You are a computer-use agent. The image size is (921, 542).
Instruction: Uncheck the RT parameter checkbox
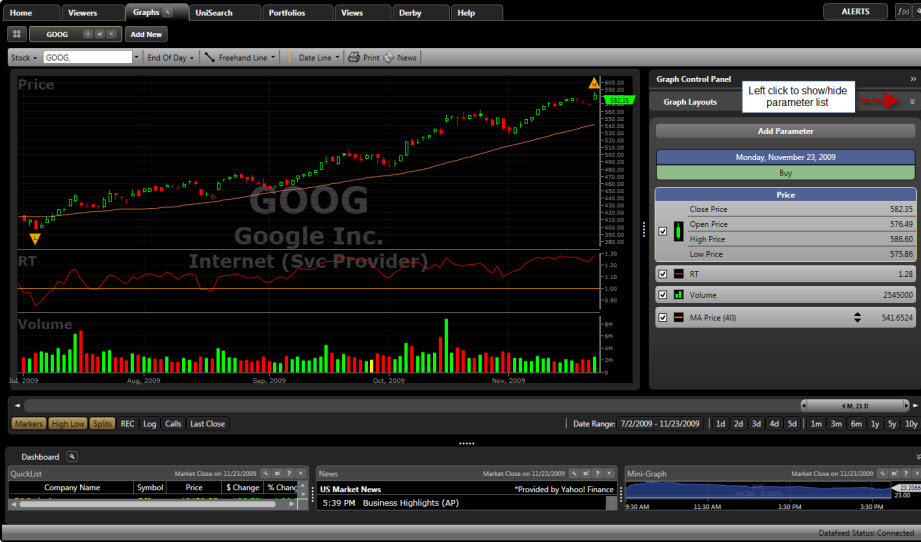(662, 273)
